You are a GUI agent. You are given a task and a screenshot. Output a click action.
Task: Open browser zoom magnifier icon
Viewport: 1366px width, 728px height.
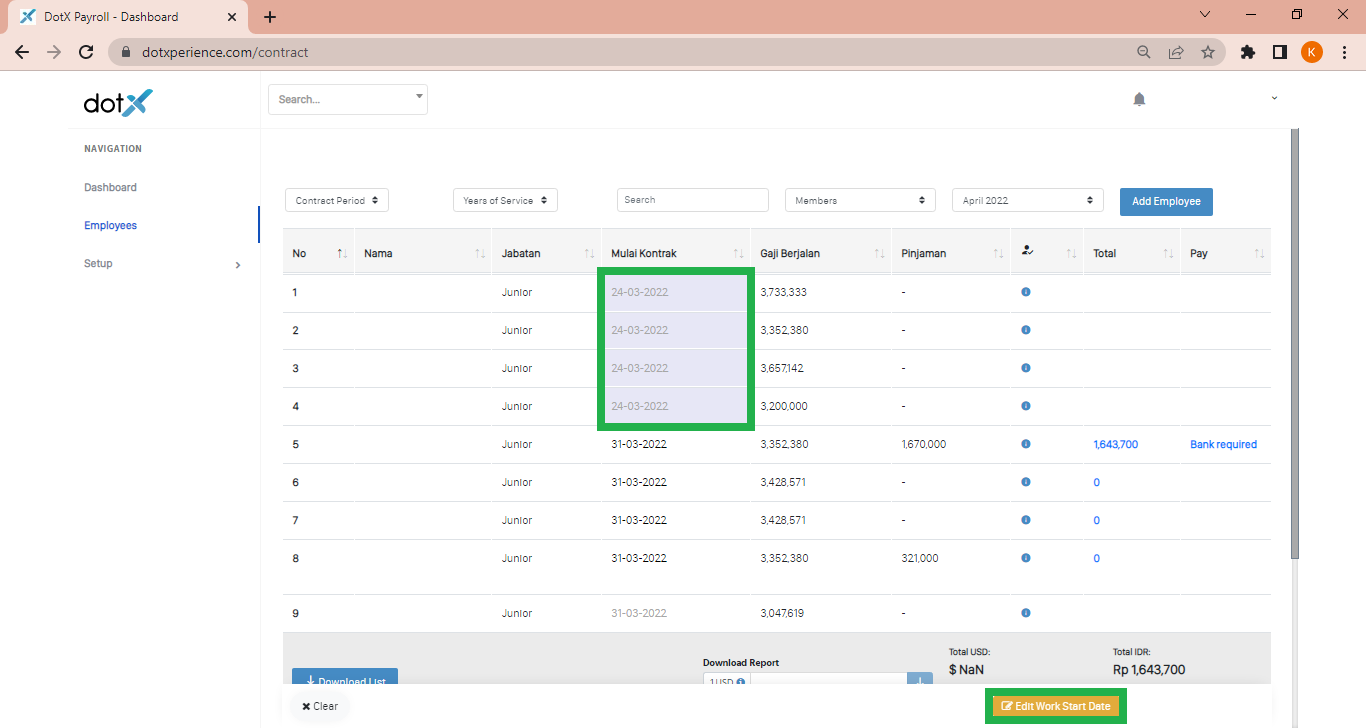pyautogui.click(x=1144, y=52)
